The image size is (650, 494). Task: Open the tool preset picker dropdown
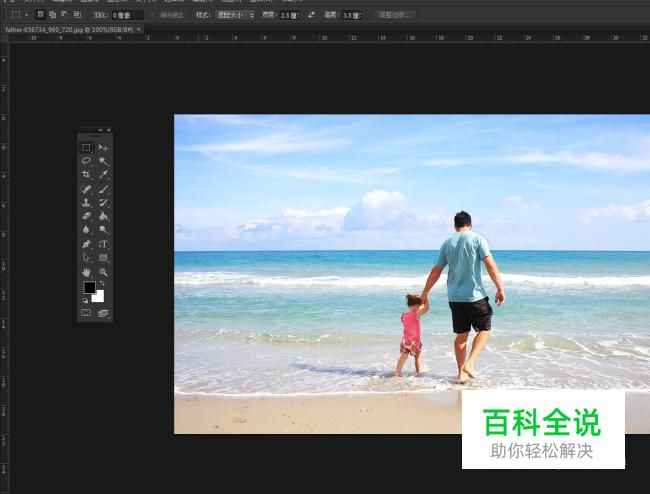pyautogui.click(x=19, y=15)
